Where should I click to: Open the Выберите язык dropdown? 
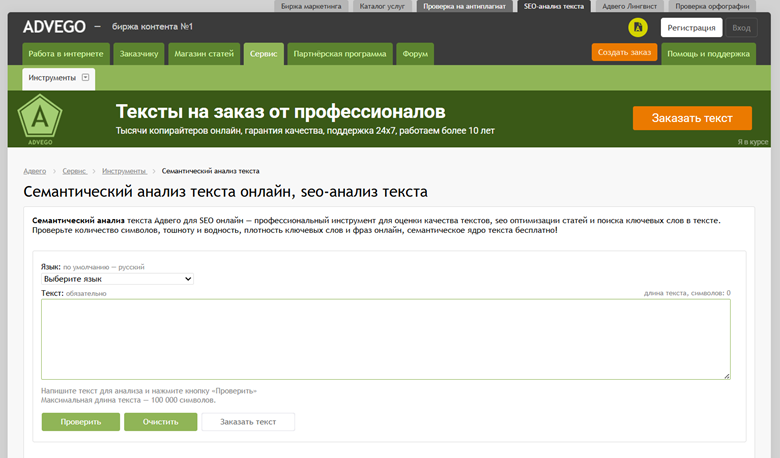[x=117, y=279]
